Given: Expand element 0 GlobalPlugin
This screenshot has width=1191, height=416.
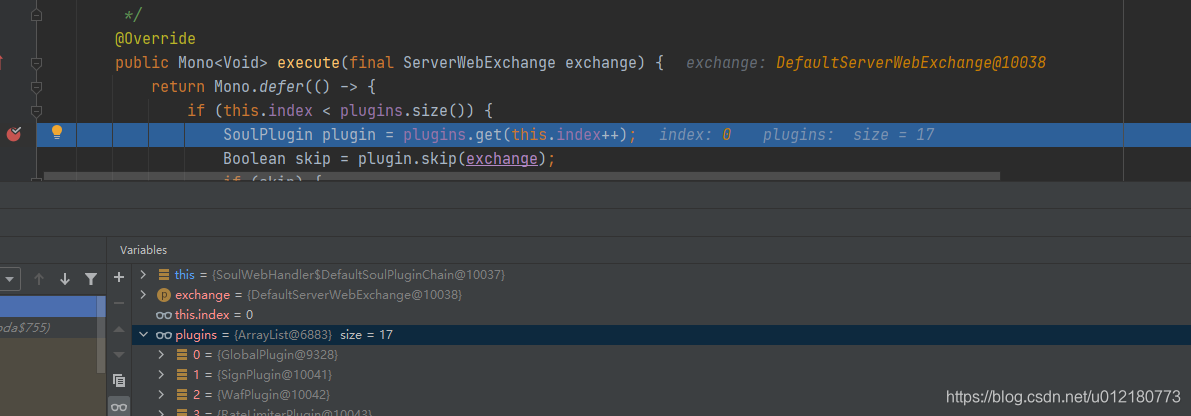Looking at the screenshot, I should 161,355.
